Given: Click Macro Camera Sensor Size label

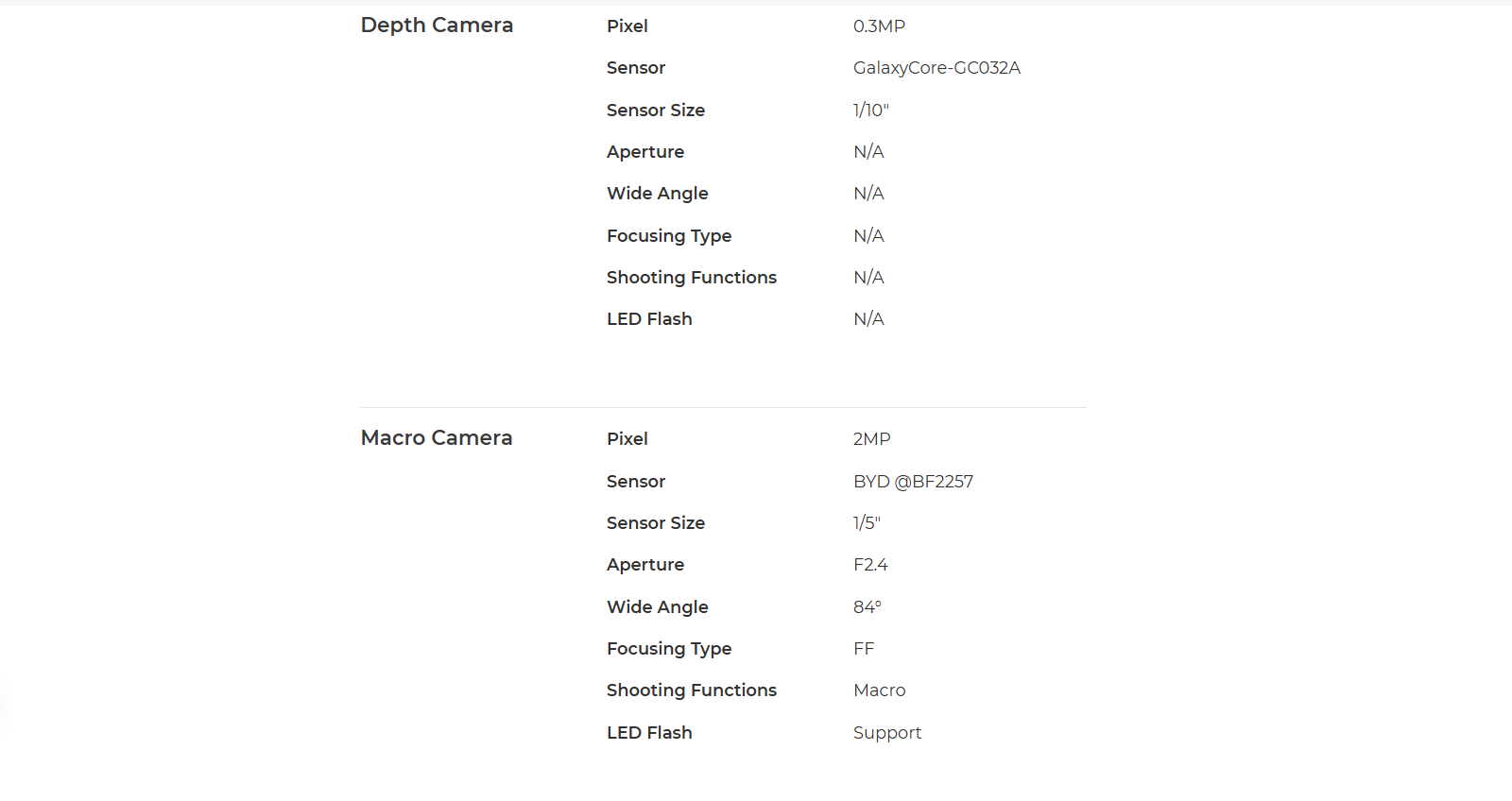Looking at the screenshot, I should [x=655, y=523].
